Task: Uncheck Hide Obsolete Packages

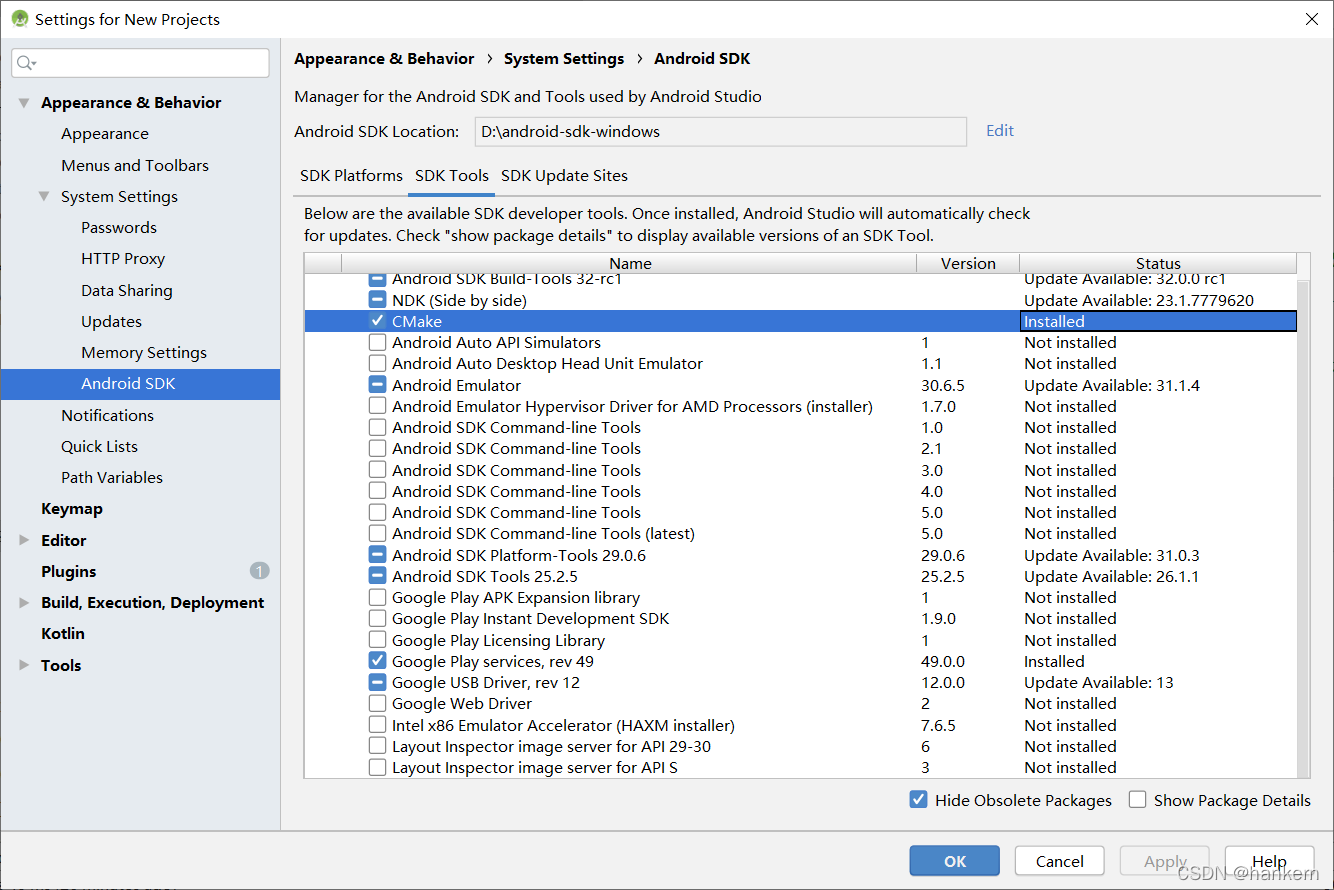Action: point(918,800)
